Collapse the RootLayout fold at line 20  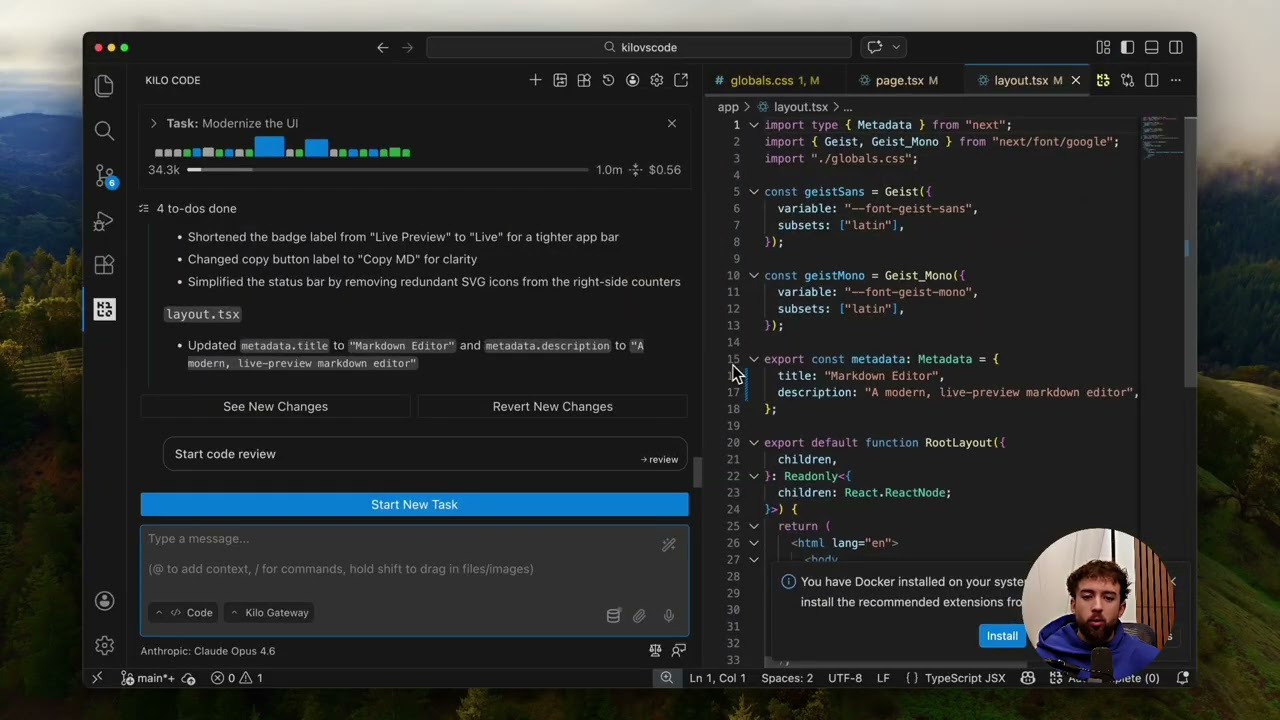click(754, 442)
